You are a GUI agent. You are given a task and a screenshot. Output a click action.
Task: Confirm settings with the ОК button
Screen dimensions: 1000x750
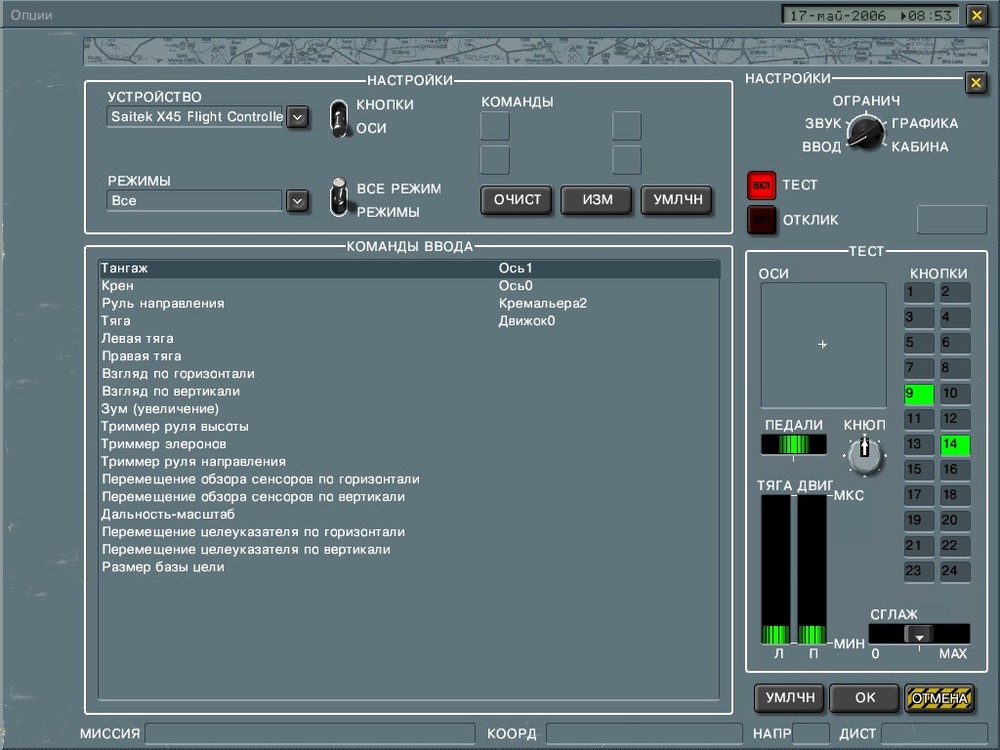tap(864, 698)
